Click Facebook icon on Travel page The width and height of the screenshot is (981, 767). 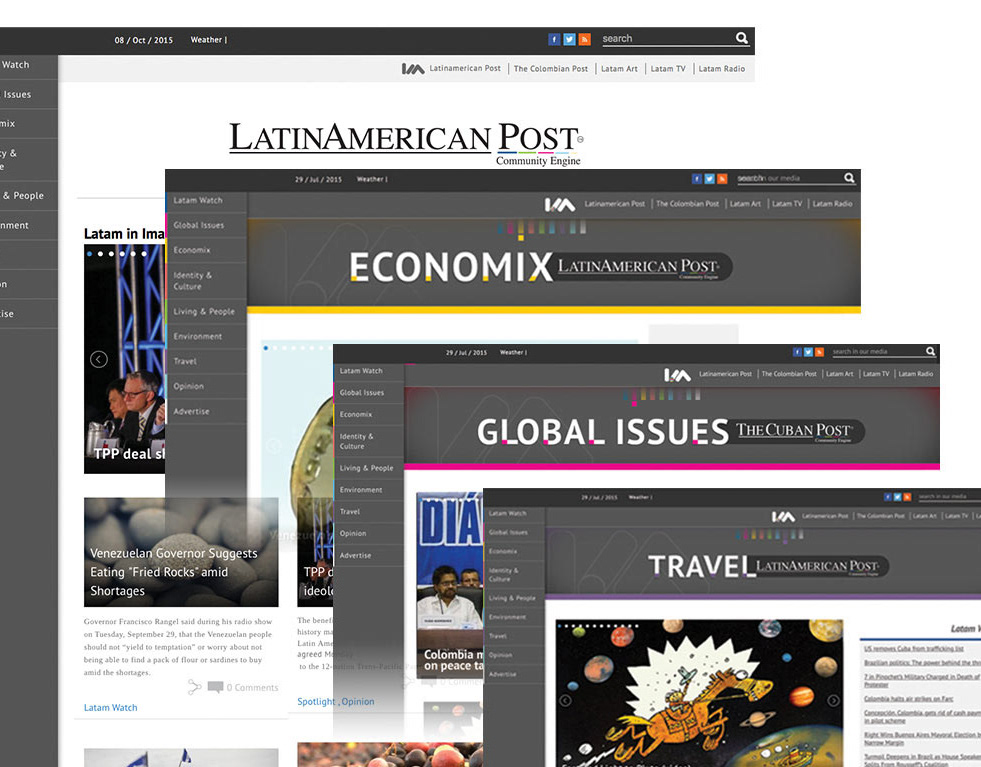click(888, 497)
